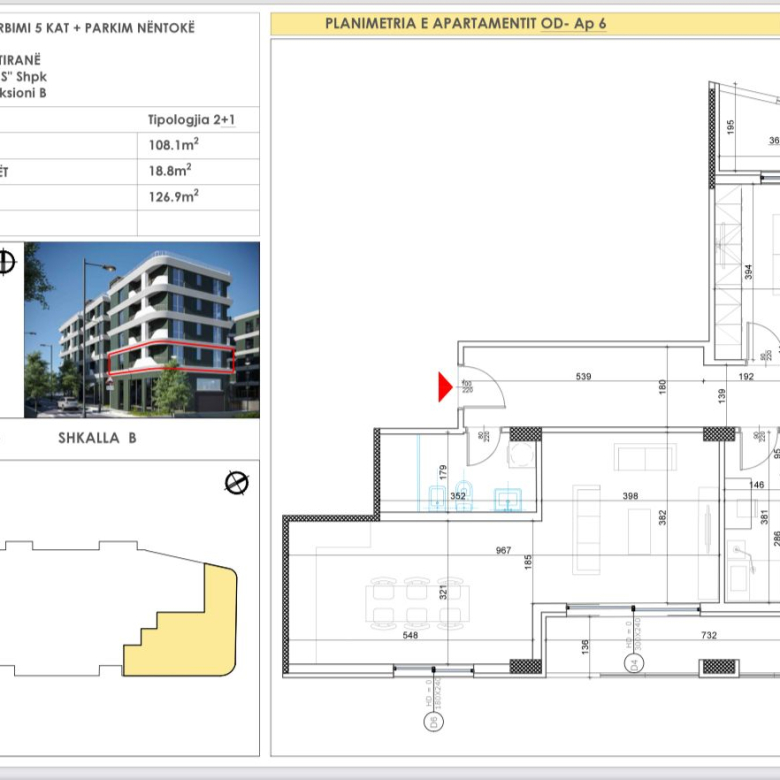Select the 967 dimension label
780x780 pixels.
tap(501, 550)
